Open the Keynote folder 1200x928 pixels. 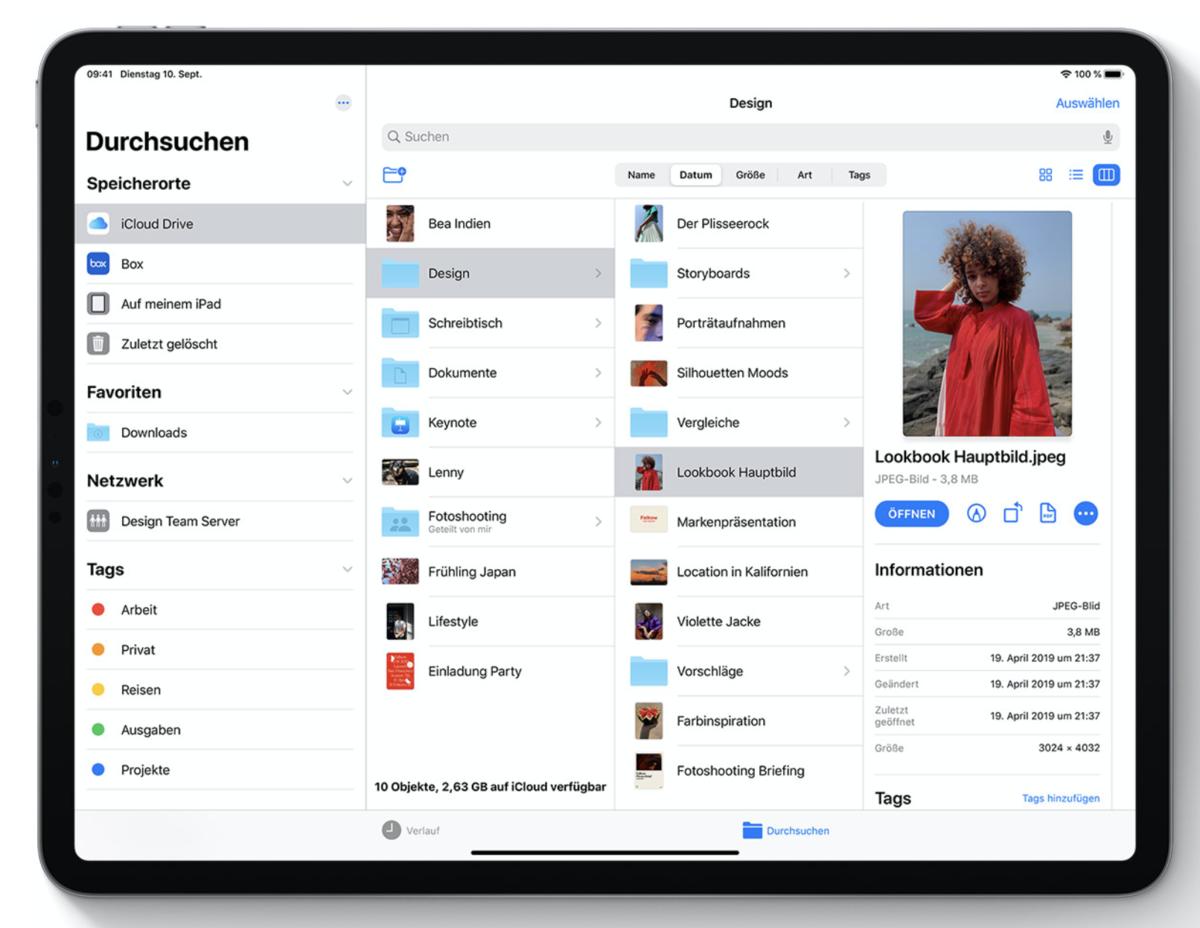coord(491,423)
